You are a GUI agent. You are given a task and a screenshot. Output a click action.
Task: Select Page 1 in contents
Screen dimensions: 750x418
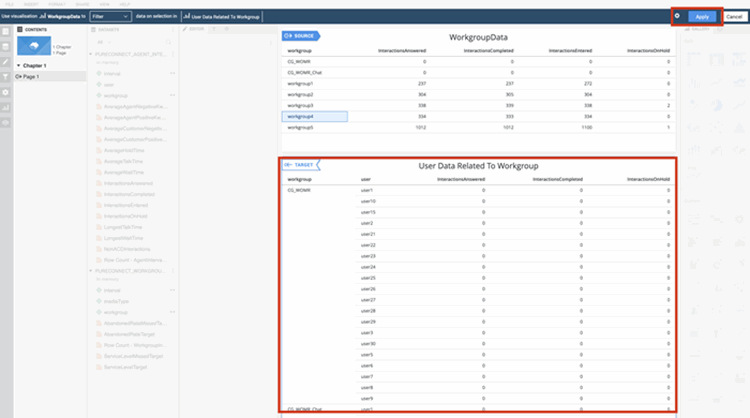50,77
